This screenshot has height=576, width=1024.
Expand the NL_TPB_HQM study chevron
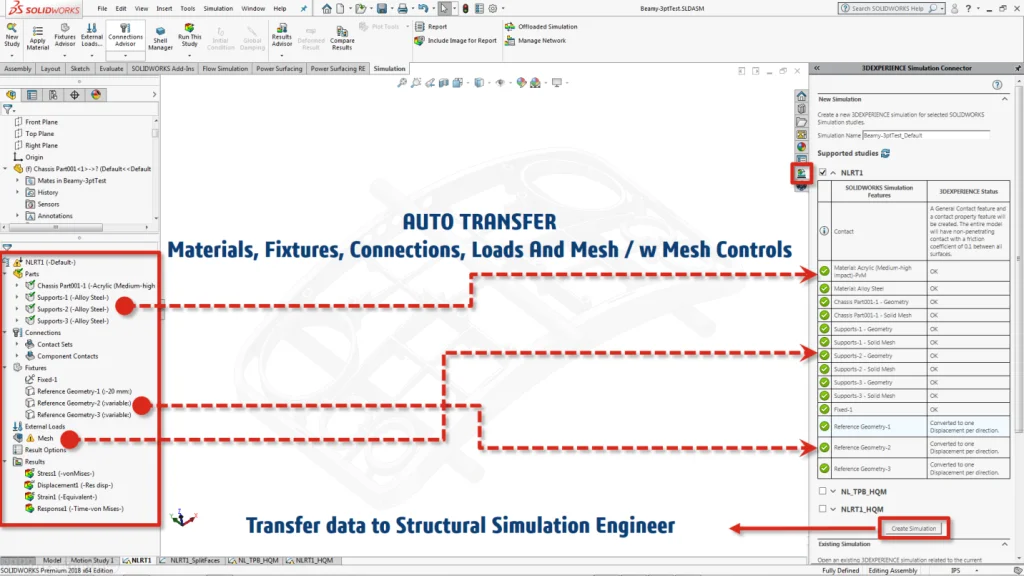[x=833, y=491]
